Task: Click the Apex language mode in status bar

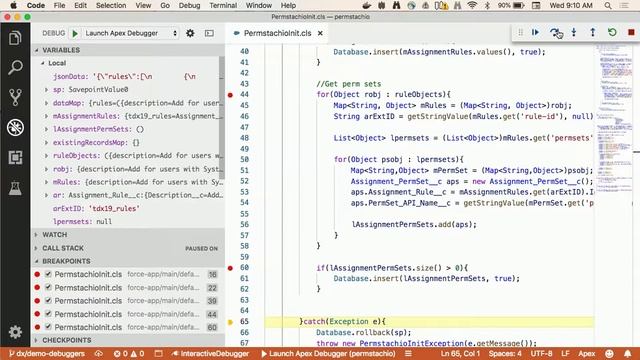Action: pyautogui.click(x=587, y=353)
